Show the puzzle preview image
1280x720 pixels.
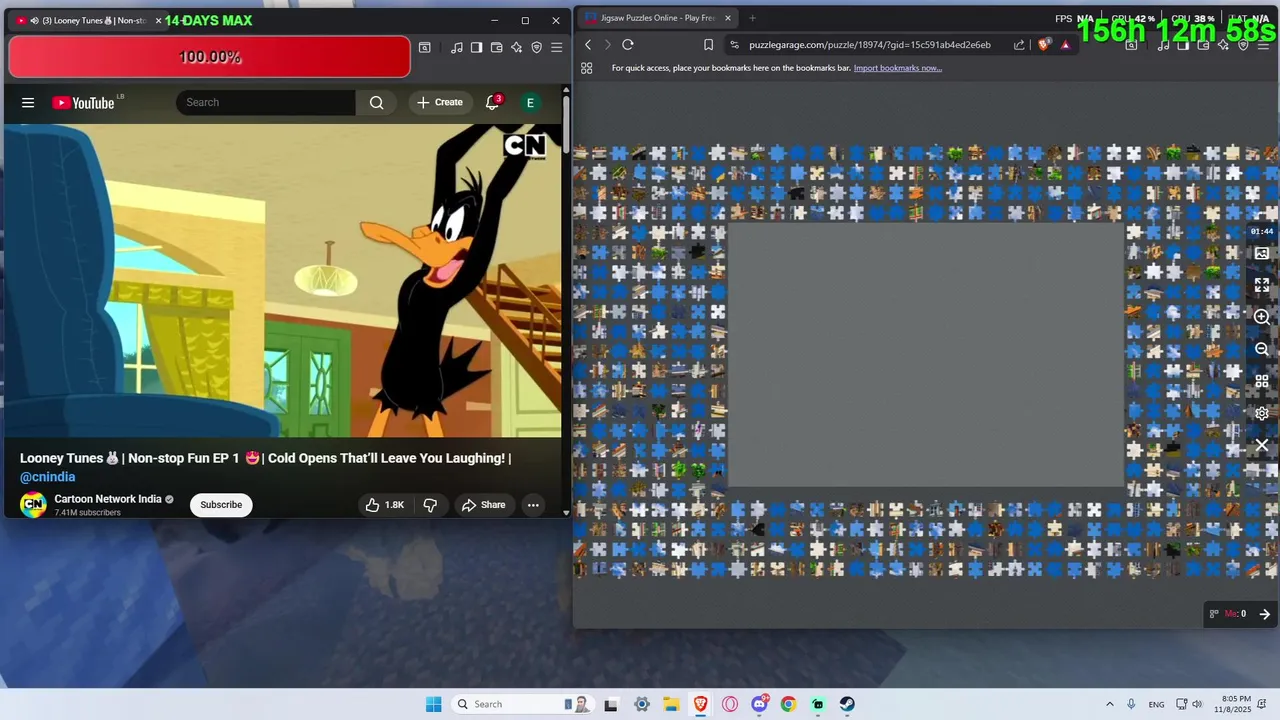[1262, 253]
